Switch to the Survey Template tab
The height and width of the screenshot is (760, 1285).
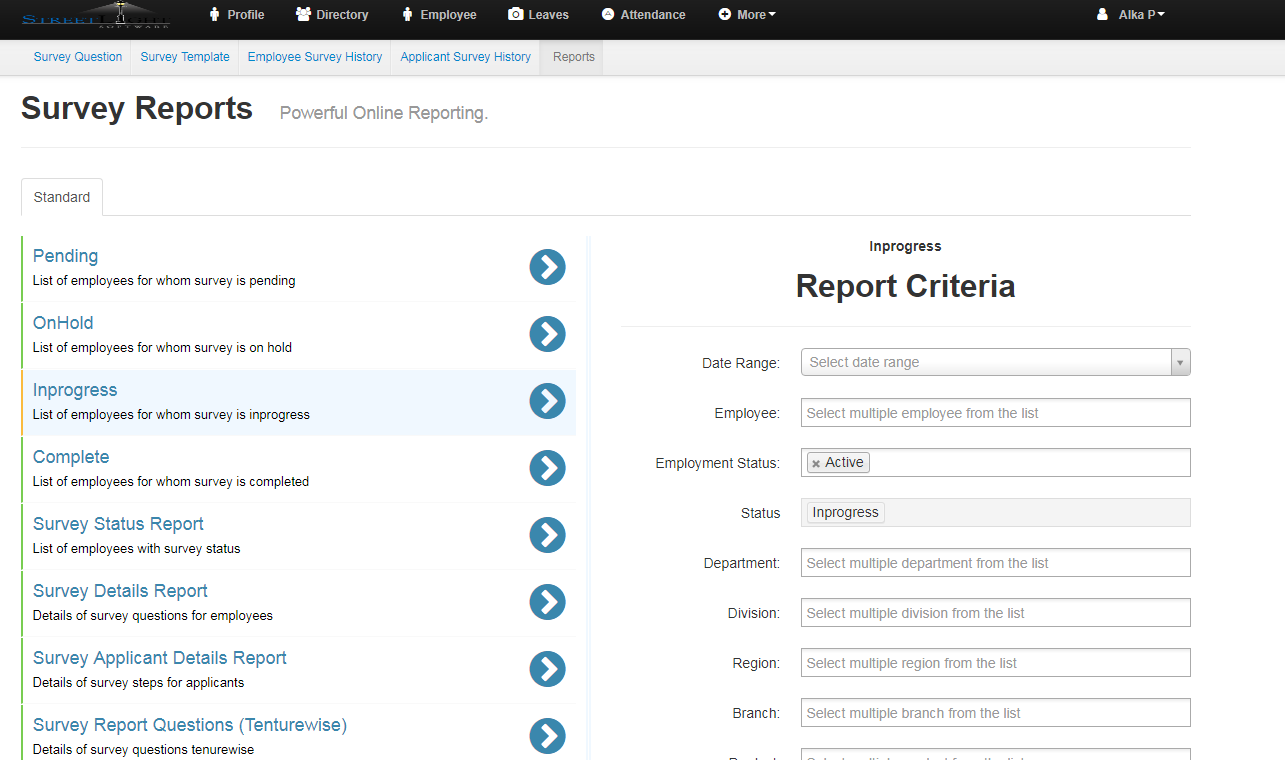click(x=185, y=57)
